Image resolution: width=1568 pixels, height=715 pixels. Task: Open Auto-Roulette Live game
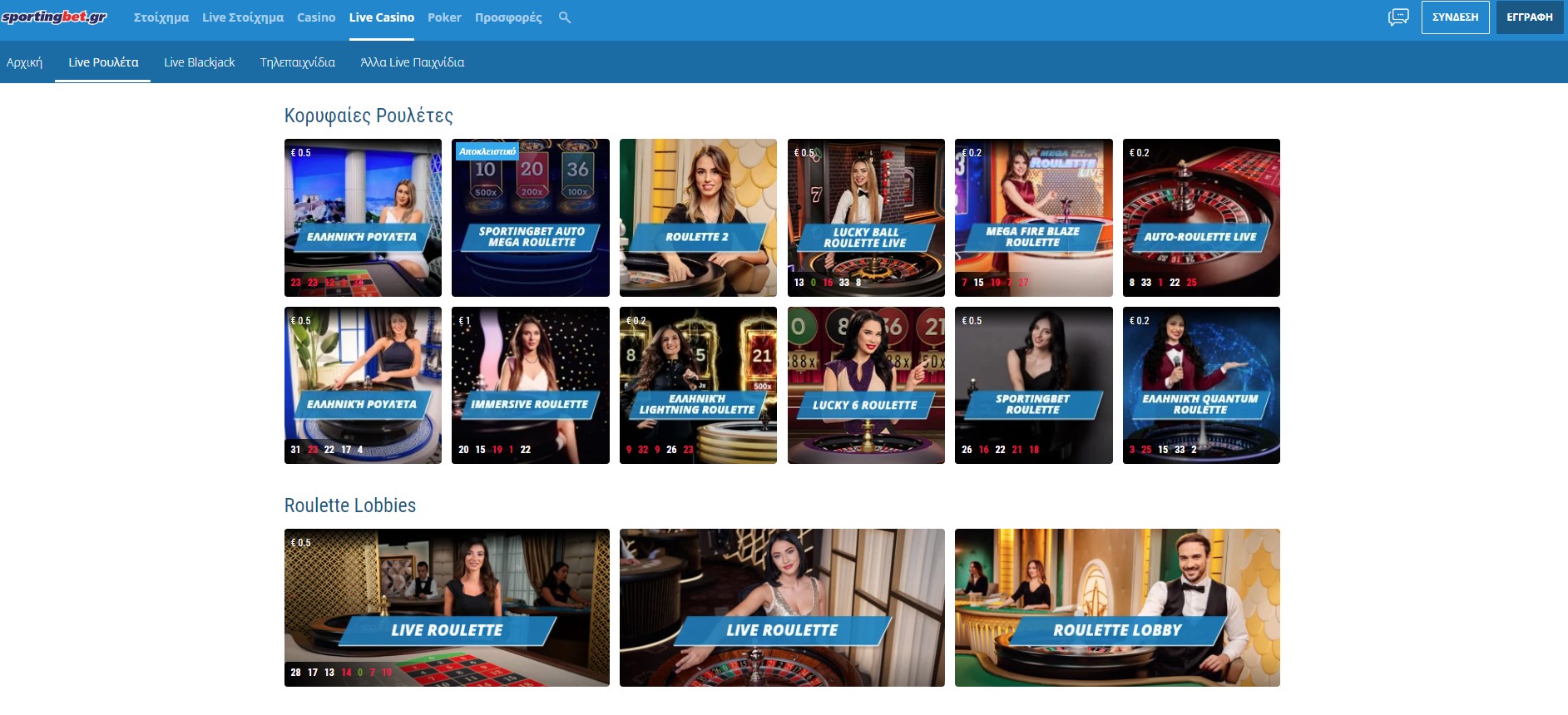point(1201,218)
